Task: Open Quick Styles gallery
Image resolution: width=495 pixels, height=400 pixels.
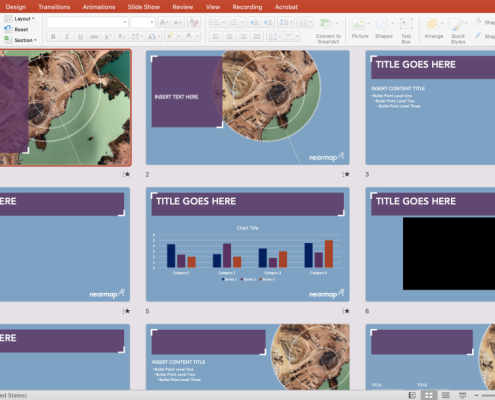Action: coord(458,31)
